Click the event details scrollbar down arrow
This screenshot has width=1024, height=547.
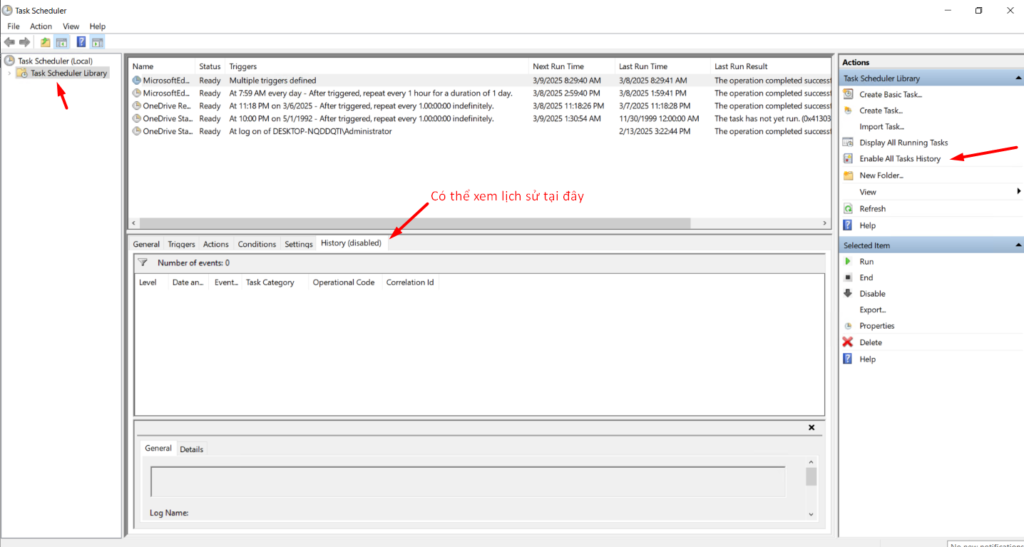(811, 514)
